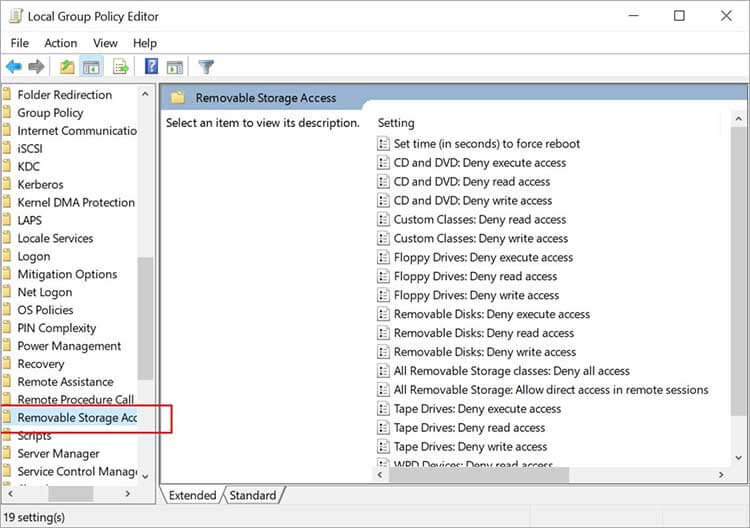Click the policy icon beside Set time to force reboot

pyautogui.click(x=383, y=143)
